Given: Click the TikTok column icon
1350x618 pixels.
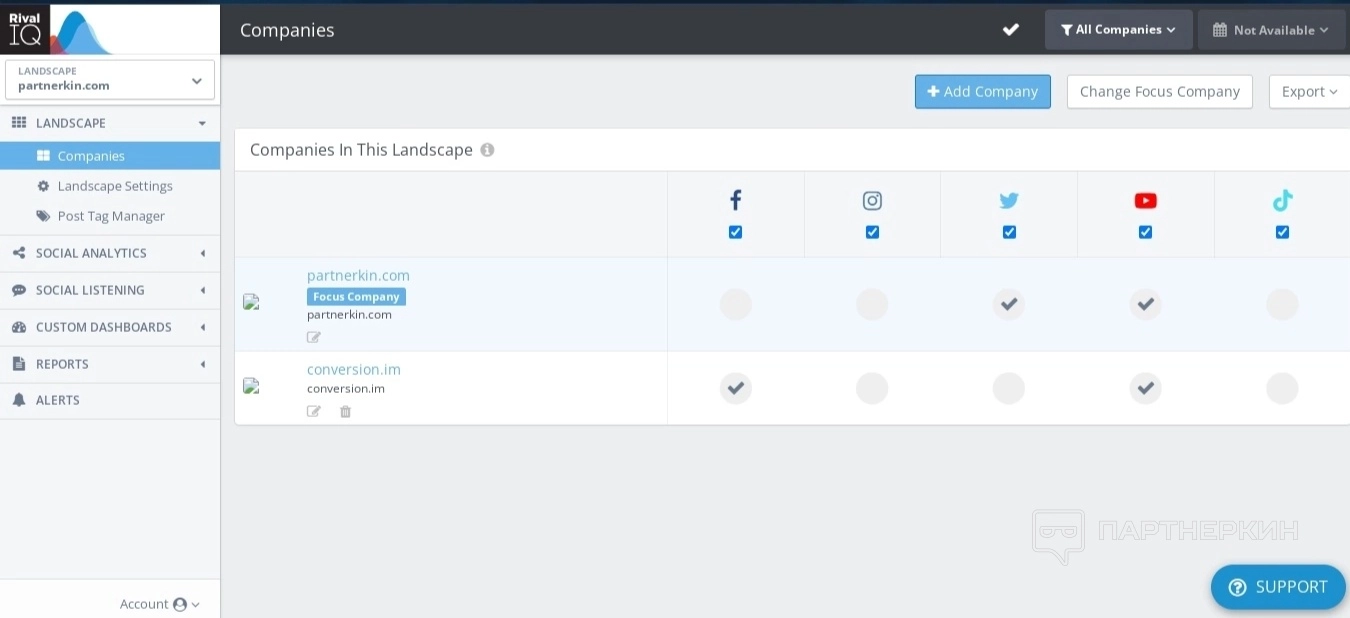Looking at the screenshot, I should tap(1282, 201).
